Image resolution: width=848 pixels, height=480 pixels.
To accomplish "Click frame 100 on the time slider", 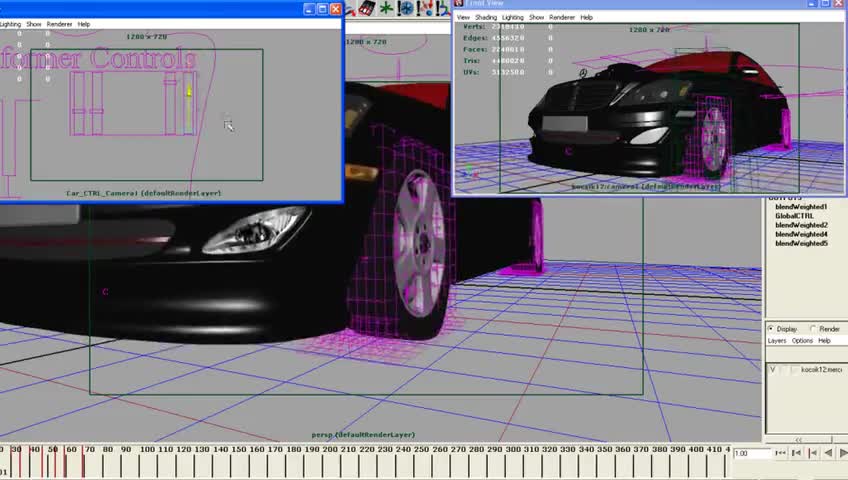I will pyautogui.click(x=147, y=450).
